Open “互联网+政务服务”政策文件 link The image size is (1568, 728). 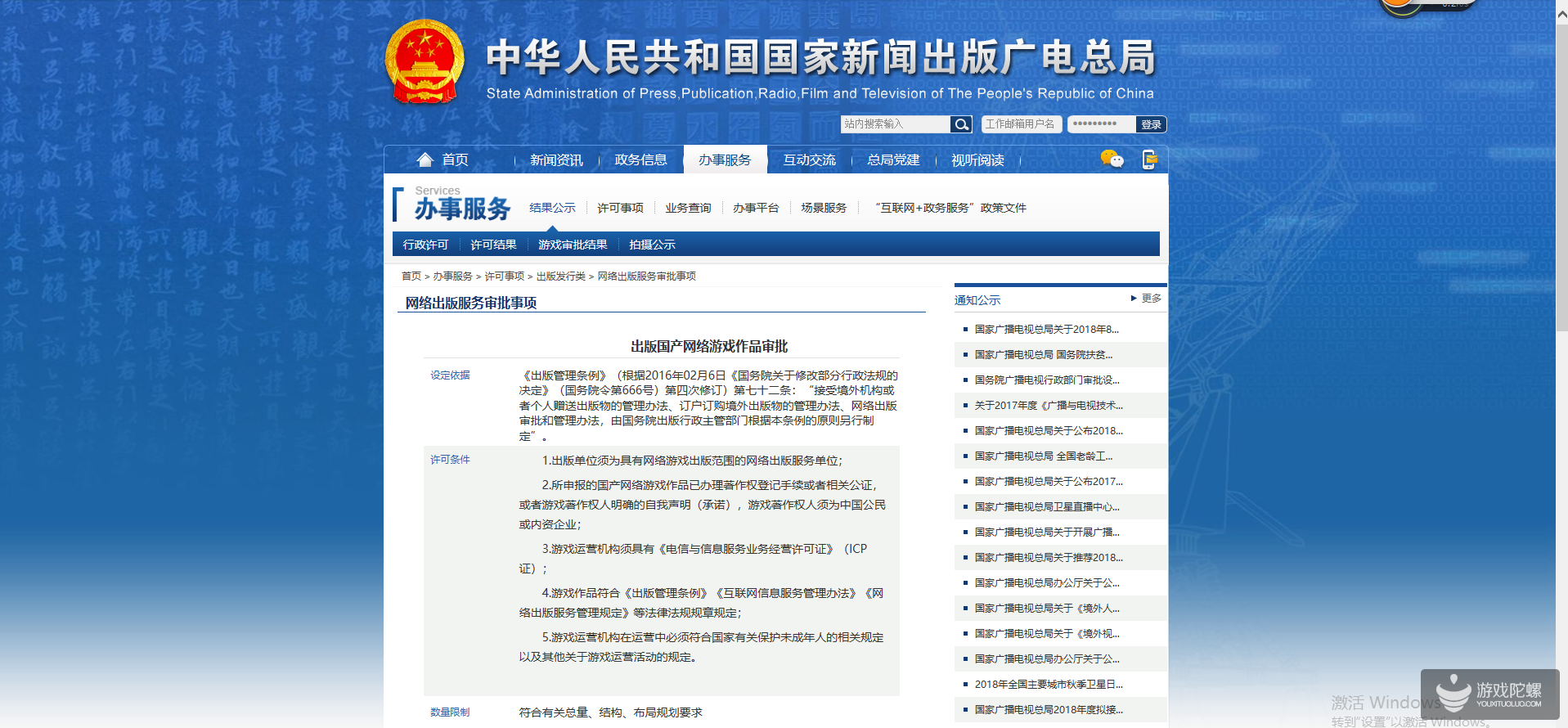pyautogui.click(x=950, y=208)
